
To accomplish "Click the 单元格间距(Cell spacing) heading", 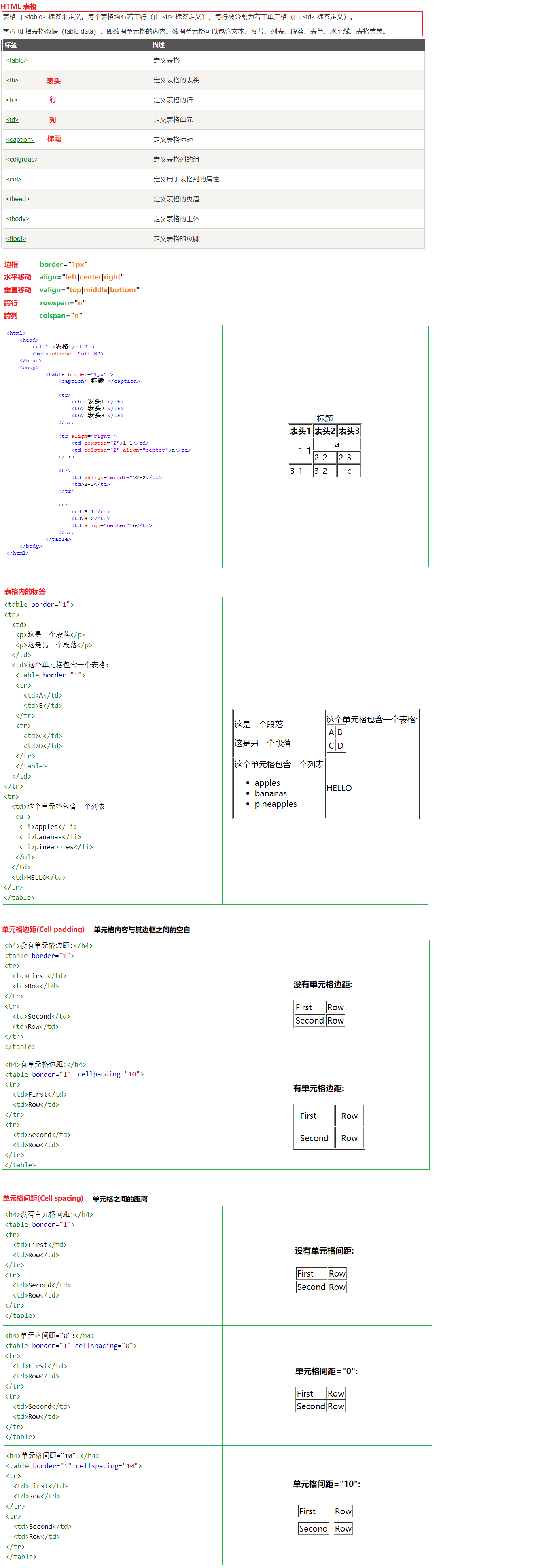I will [42, 1198].
